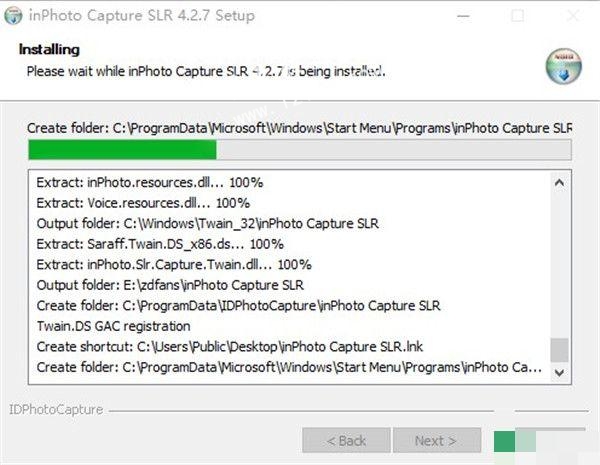Select the Saraff.Twain.DS_x86 extract log line
The image size is (600, 465).
click(x=160, y=244)
